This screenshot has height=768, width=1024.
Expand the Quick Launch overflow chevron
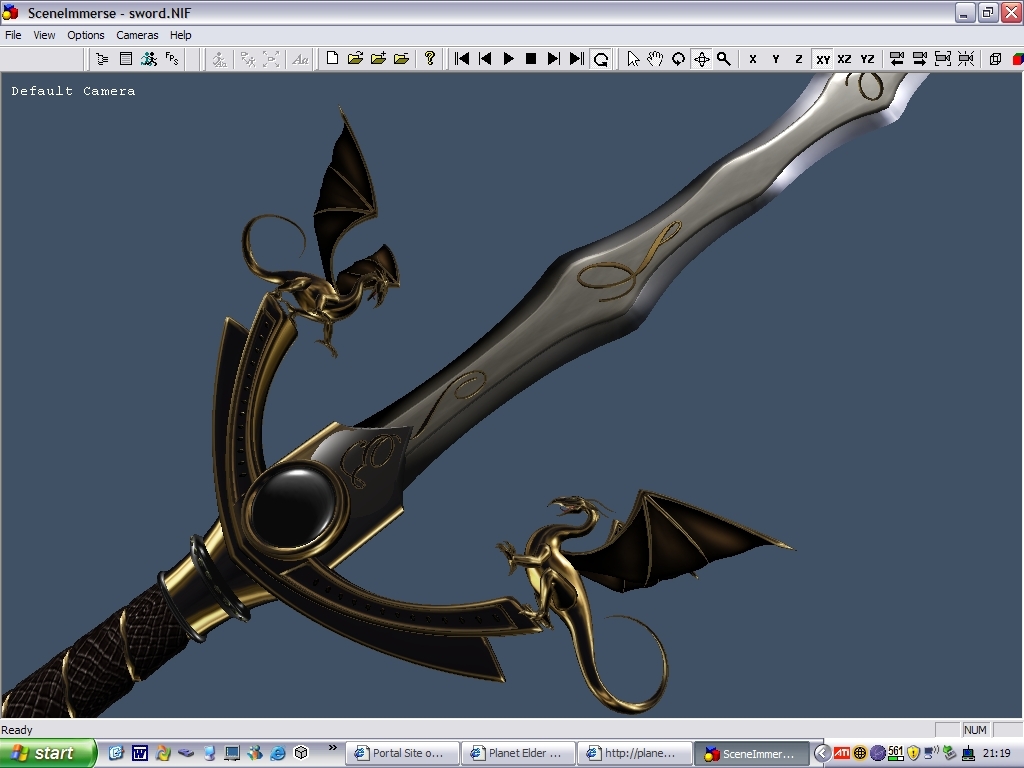(333, 748)
